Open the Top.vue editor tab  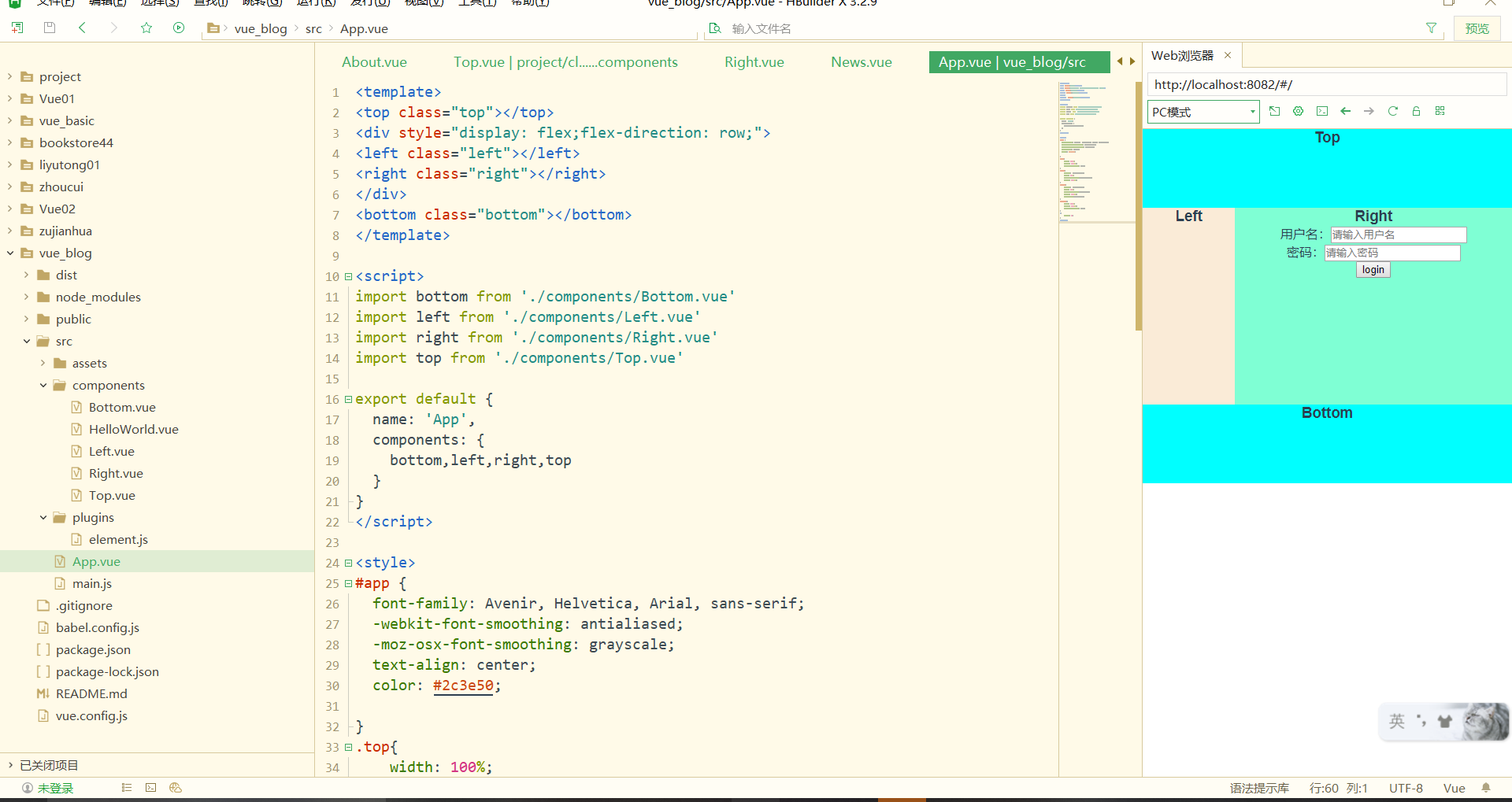[x=565, y=62]
